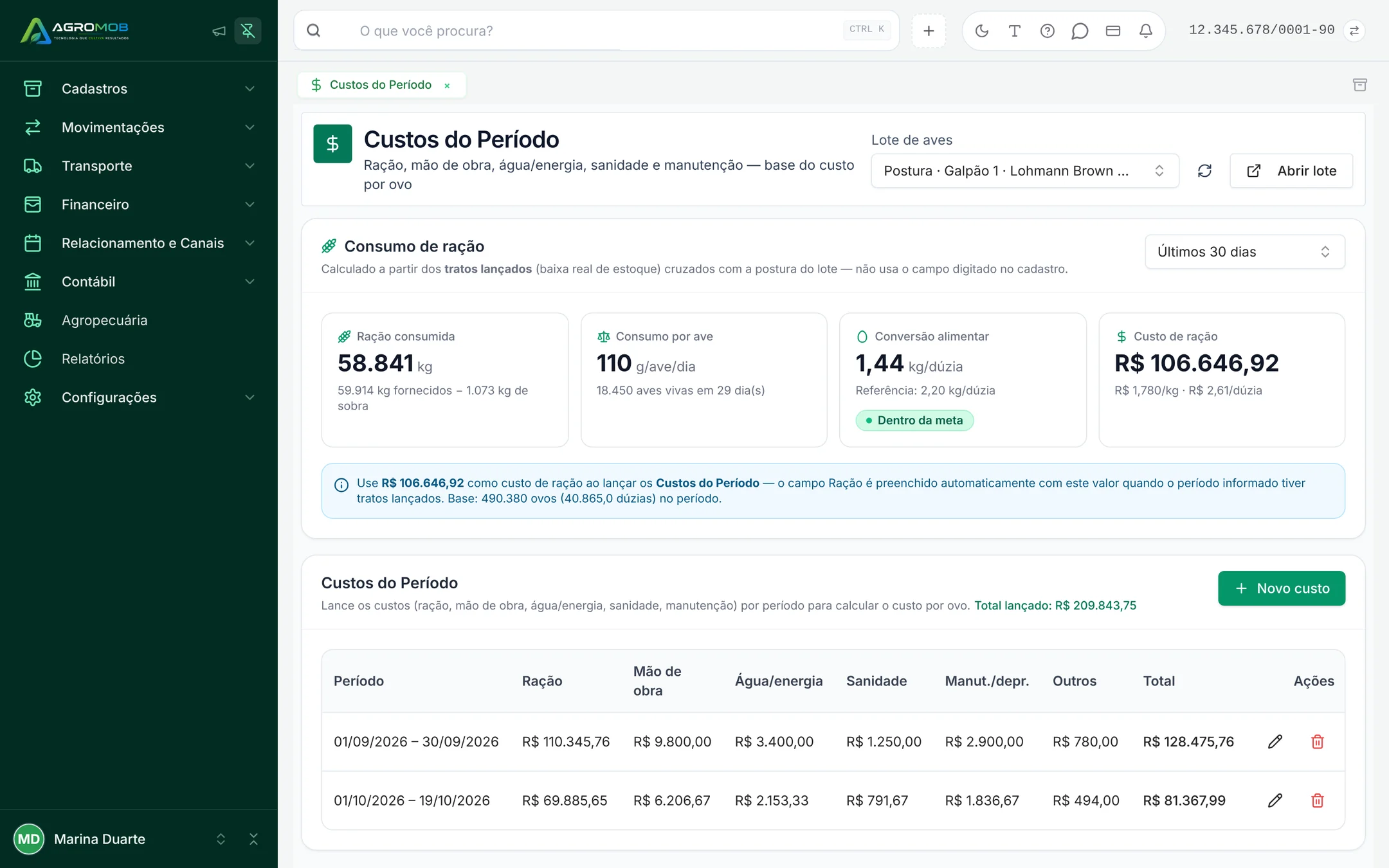1389x868 pixels.
Task: Expand Relacionamento e Canais chevron
Action: coord(250,243)
